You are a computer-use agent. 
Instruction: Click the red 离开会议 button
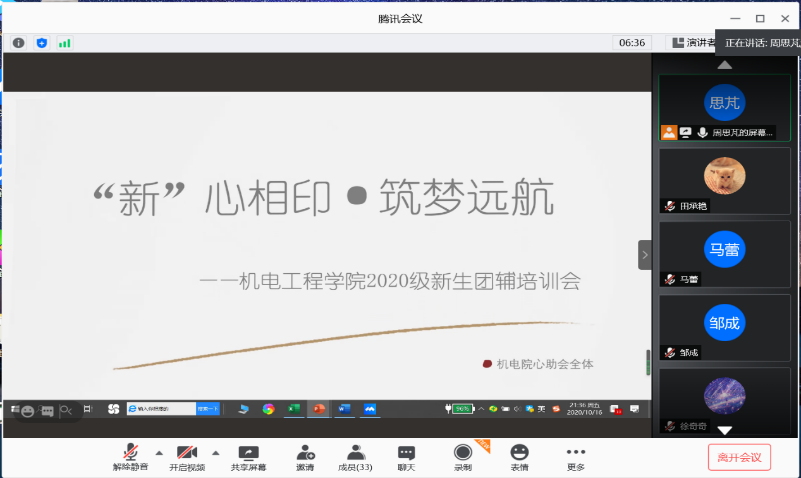[x=739, y=457]
